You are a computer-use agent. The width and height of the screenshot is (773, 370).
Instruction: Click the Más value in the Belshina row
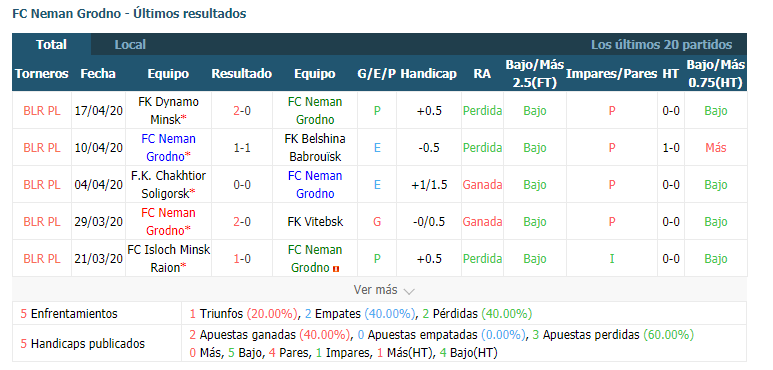715,148
